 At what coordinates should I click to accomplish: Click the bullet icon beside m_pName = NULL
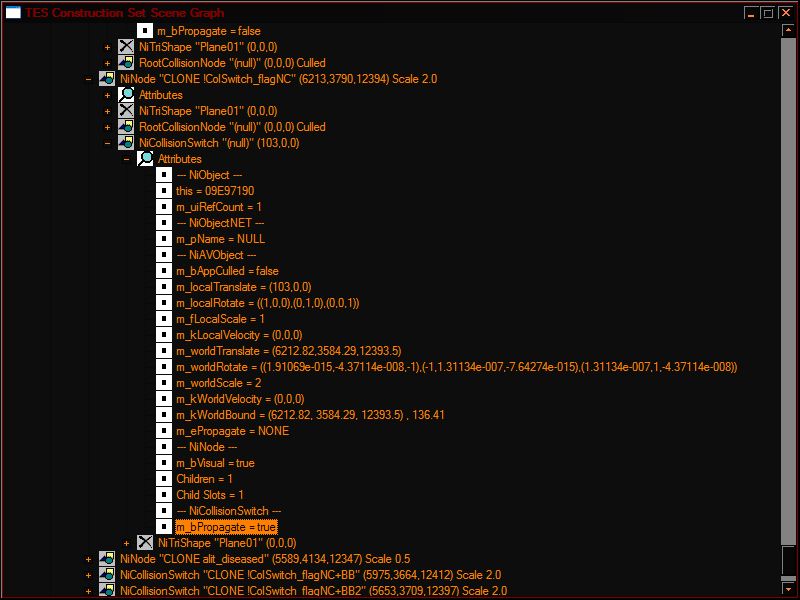tap(164, 238)
